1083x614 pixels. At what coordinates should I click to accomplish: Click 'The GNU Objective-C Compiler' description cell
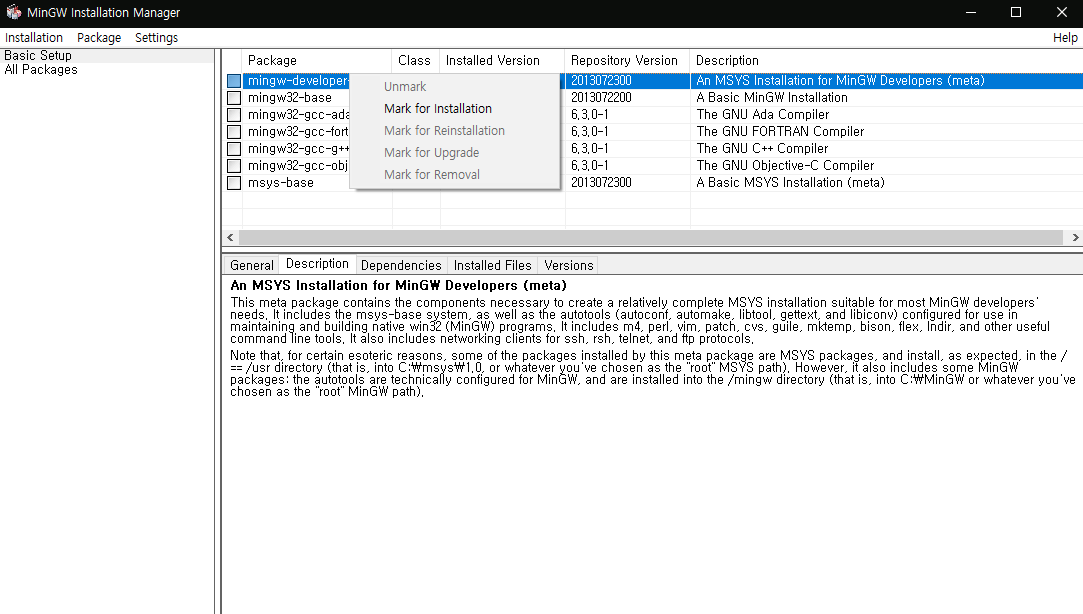click(785, 166)
